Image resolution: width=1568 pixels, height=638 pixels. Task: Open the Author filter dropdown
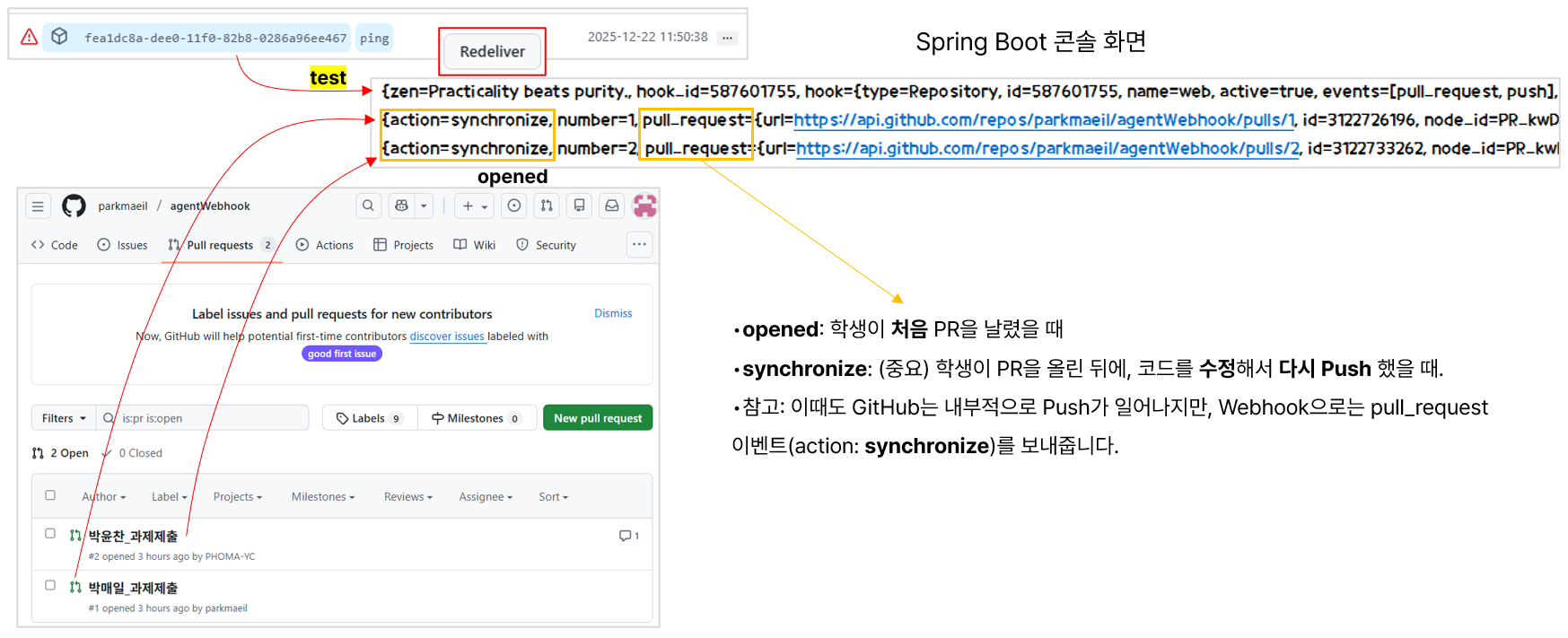[104, 497]
